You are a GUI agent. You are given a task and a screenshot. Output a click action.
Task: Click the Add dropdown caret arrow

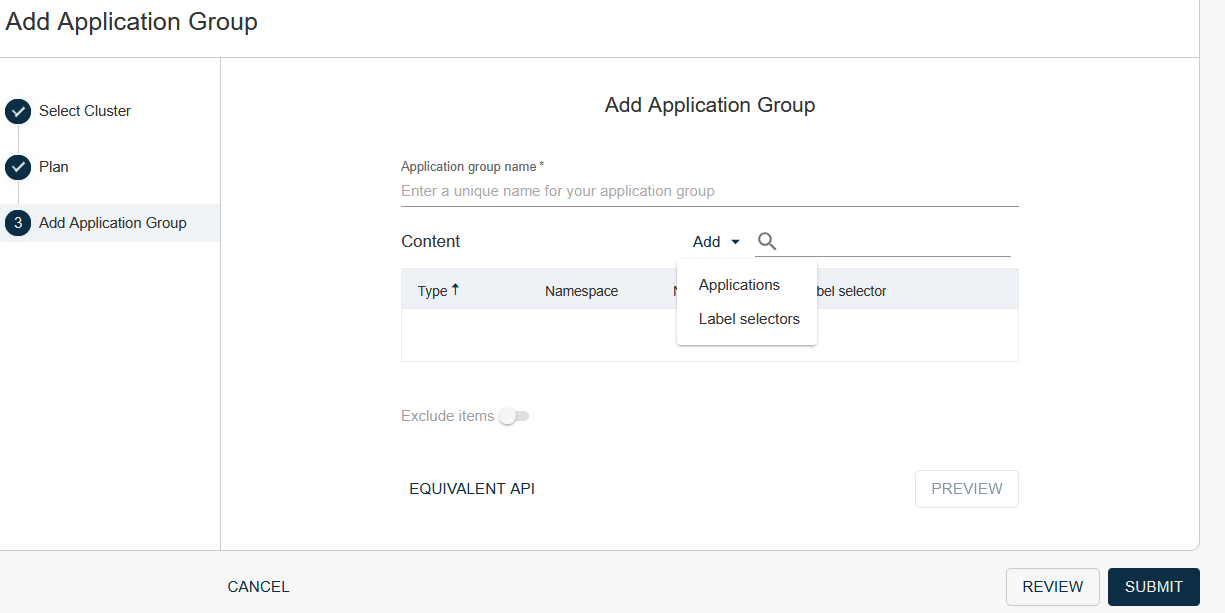[735, 242]
